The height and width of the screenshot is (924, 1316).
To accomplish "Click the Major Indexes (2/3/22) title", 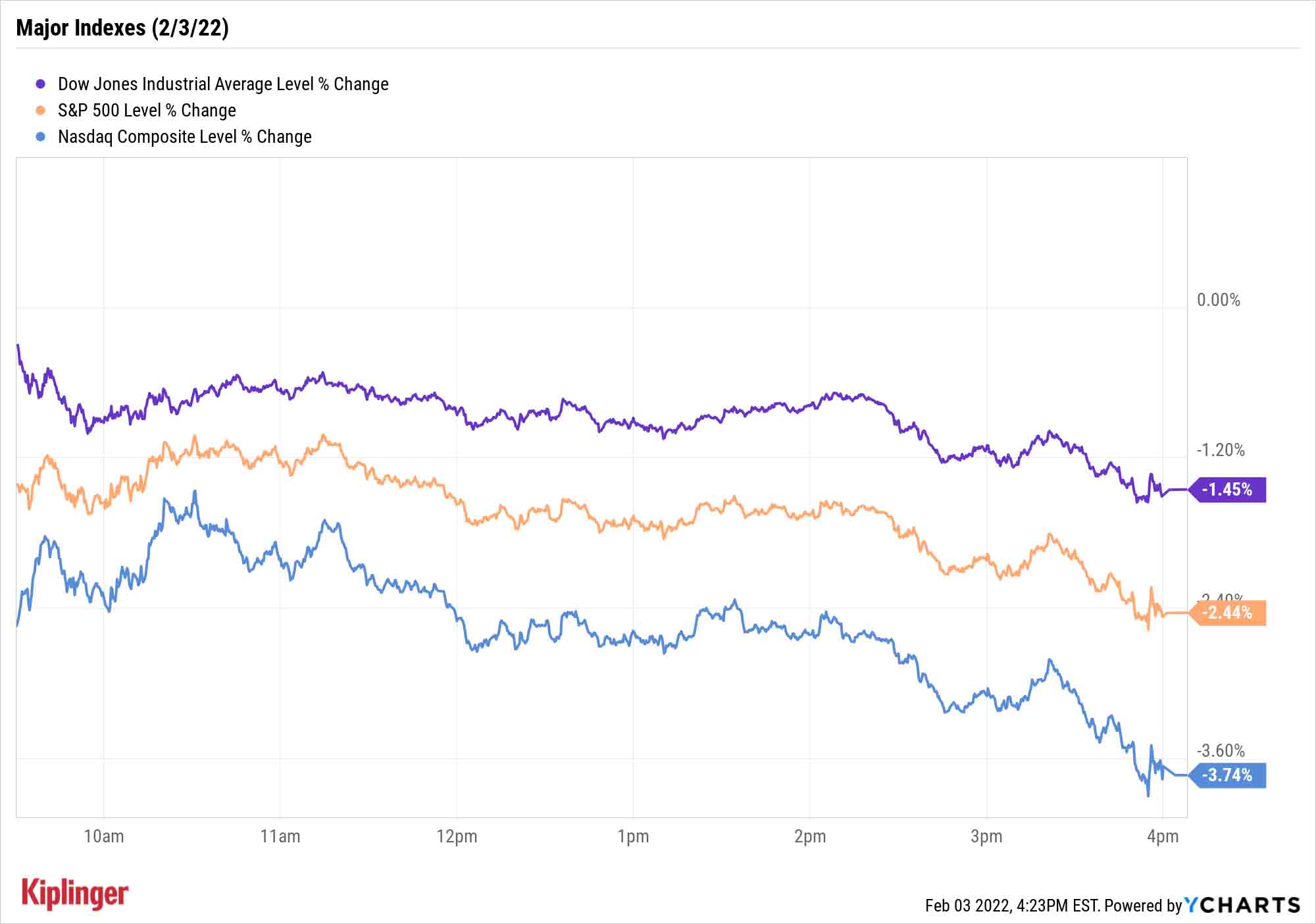I will click(x=122, y=28).
